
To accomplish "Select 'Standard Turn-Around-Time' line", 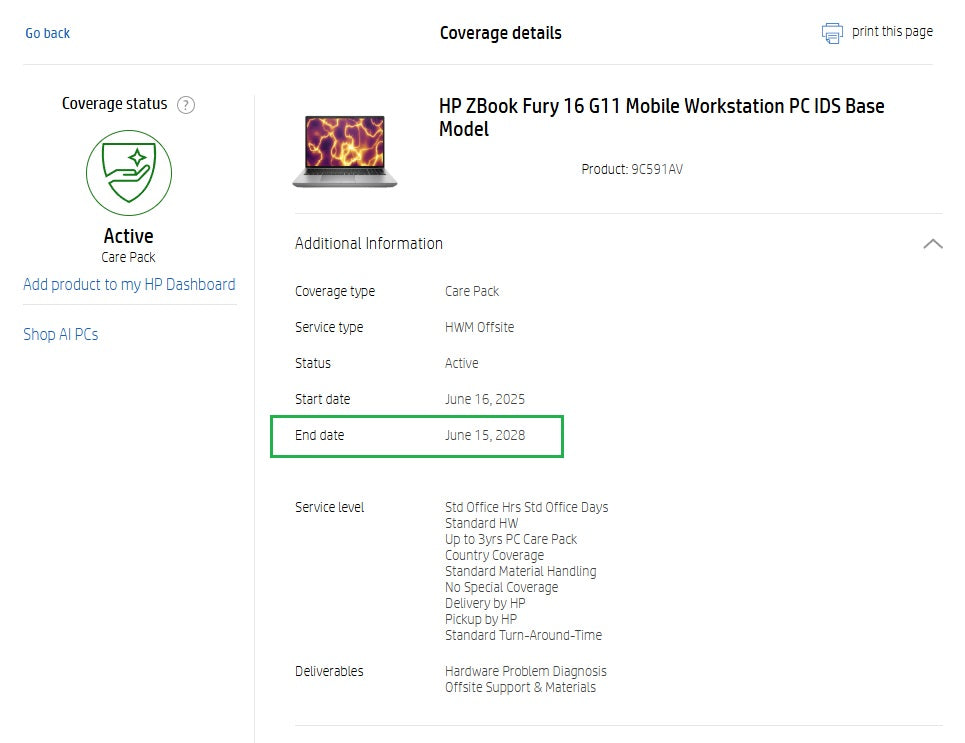I will pyautogui.click(x=523, y=635).
